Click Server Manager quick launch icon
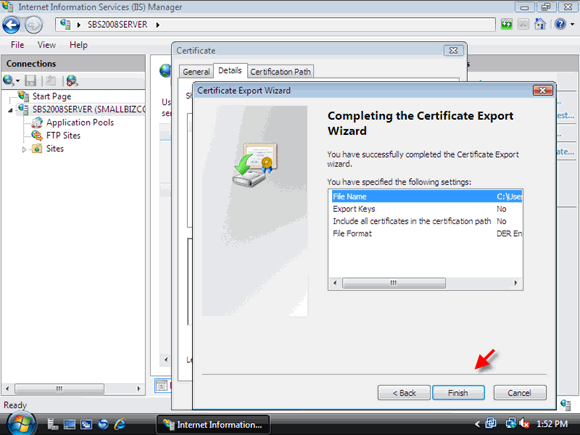The image size is (580, 435). point(52,424)
